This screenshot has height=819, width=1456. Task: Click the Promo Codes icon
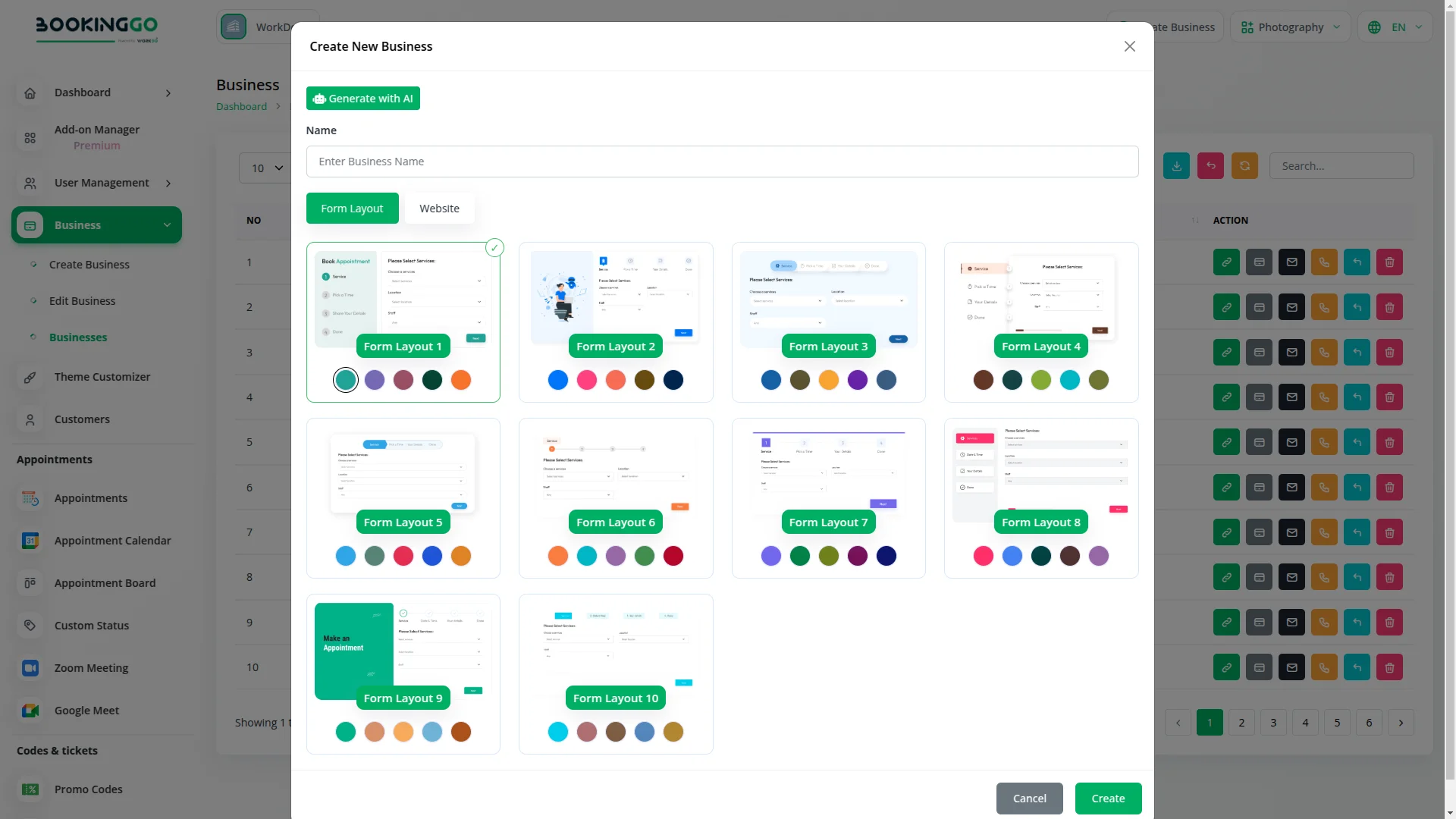tap(30, 789)
